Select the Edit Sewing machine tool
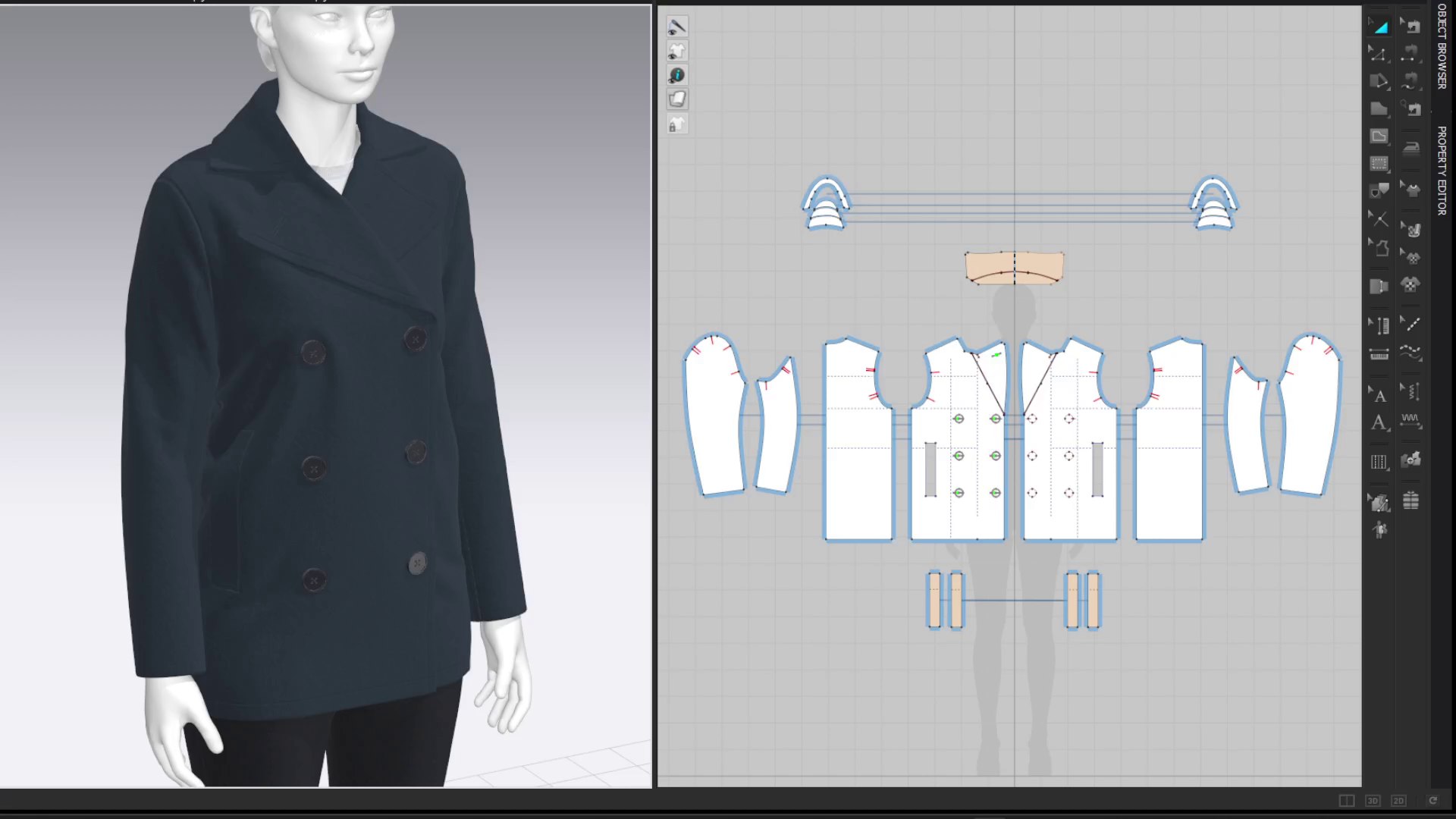 tap(1410, 27)
